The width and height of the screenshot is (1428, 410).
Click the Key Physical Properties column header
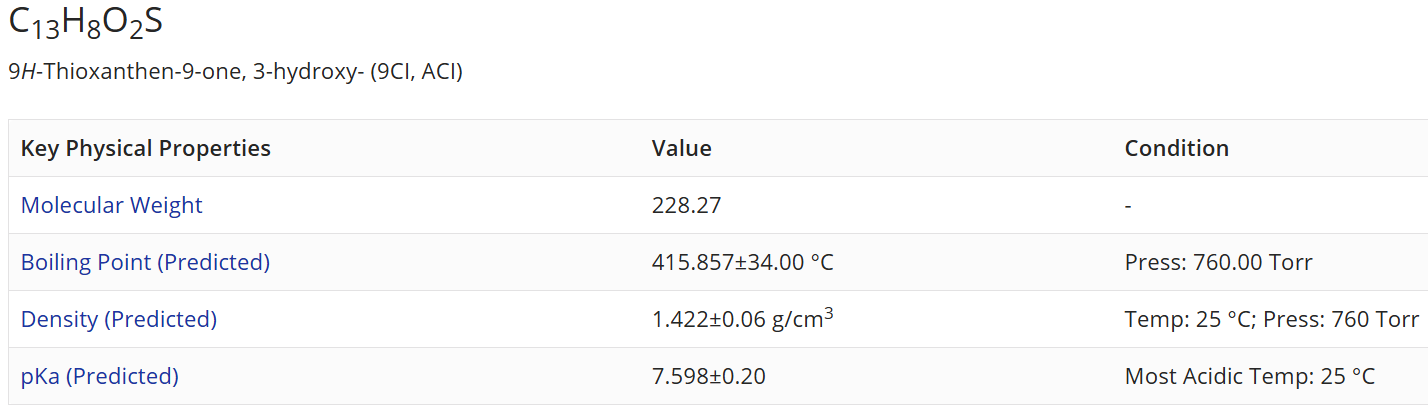click(x=146, y=148)
